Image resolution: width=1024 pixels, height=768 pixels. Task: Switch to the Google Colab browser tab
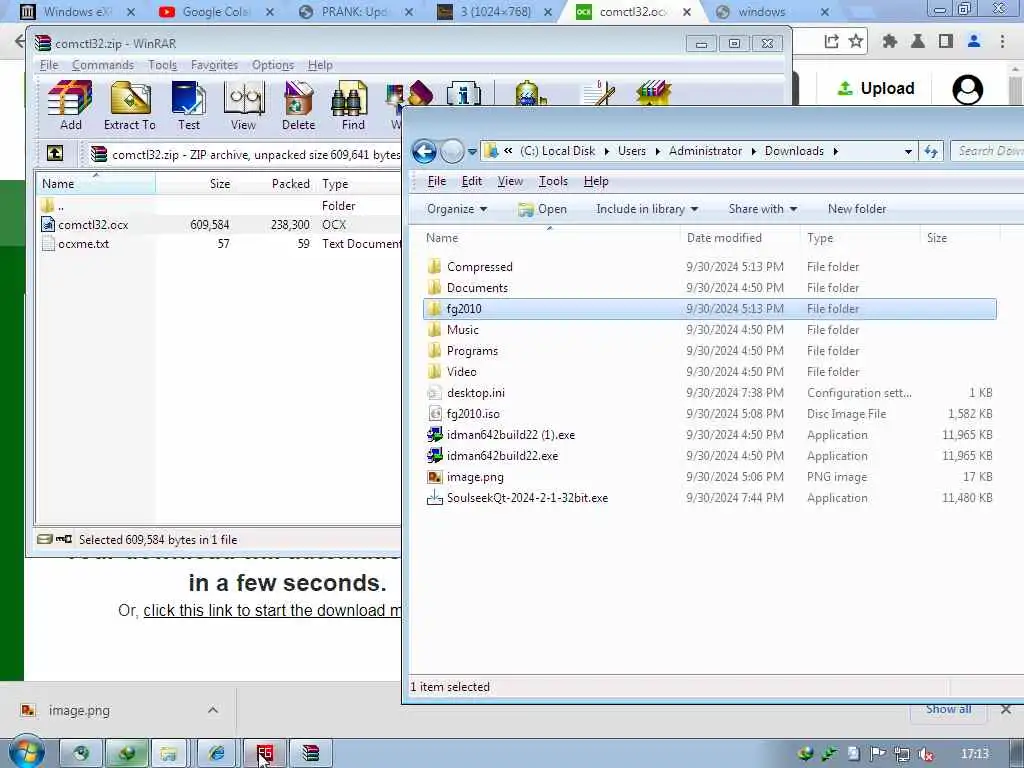click(214, 12)
